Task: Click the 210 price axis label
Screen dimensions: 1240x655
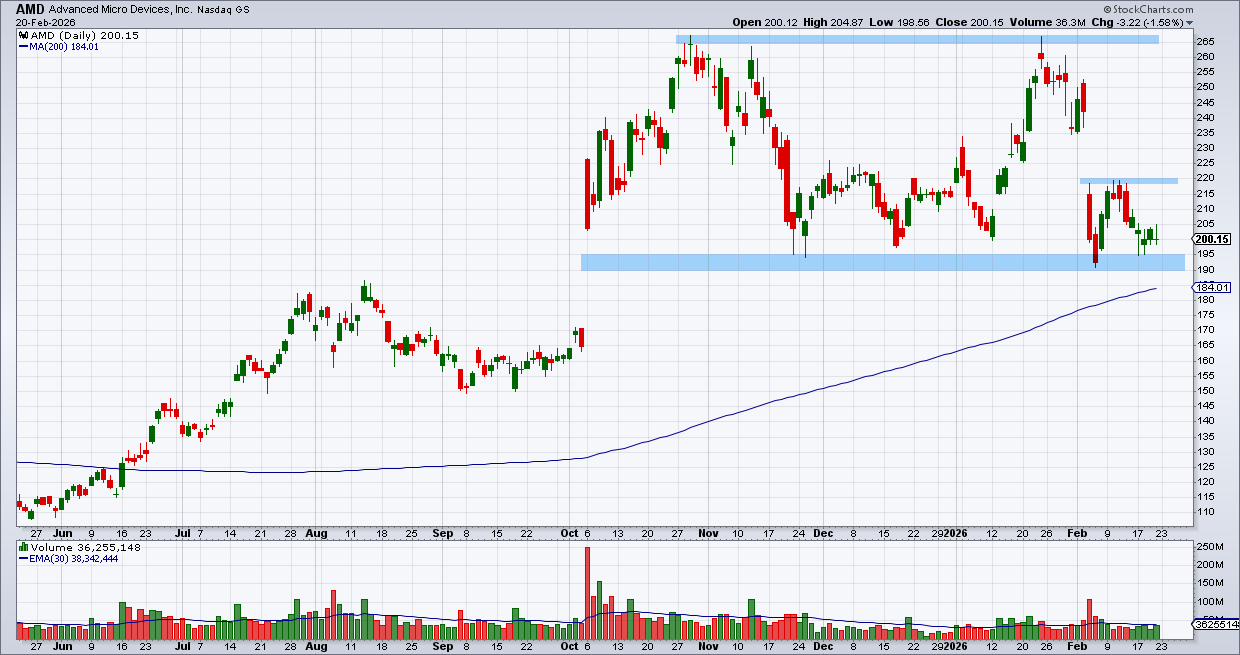Action: pos(1204,208)
